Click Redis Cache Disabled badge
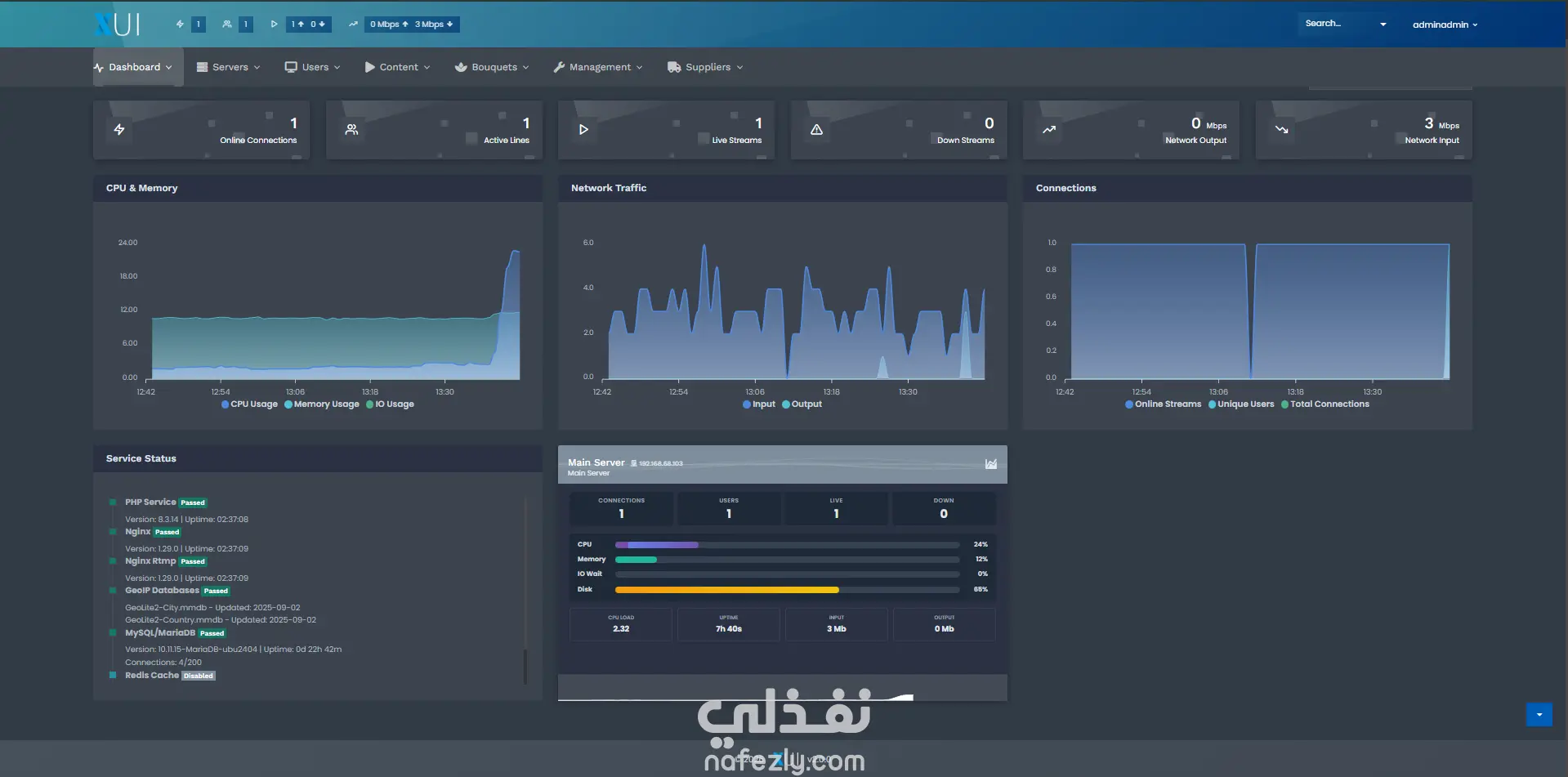The image size is (1568, 777). [199, 677]
